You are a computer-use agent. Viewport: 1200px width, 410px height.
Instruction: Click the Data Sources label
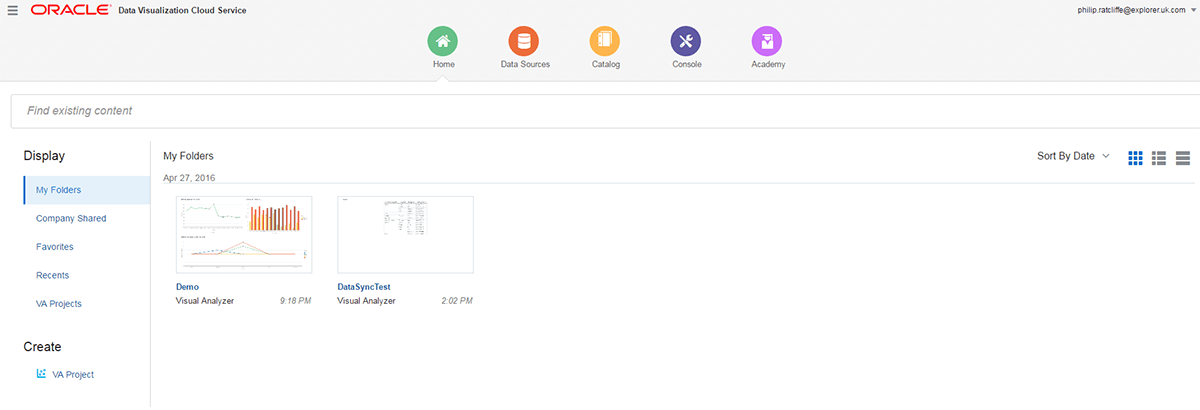click(x=525, y=64)
